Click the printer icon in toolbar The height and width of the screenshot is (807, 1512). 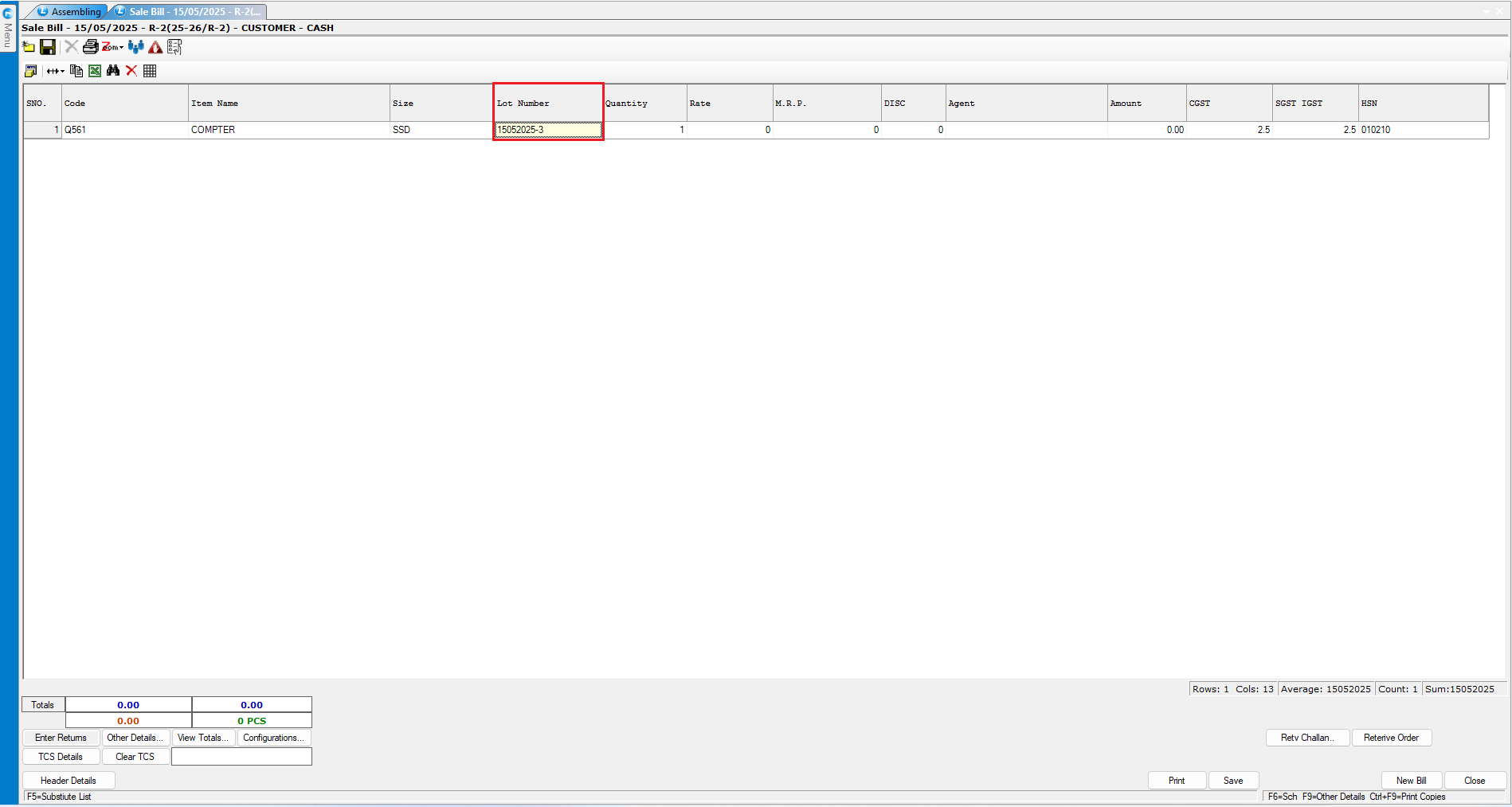pos(90,47)
